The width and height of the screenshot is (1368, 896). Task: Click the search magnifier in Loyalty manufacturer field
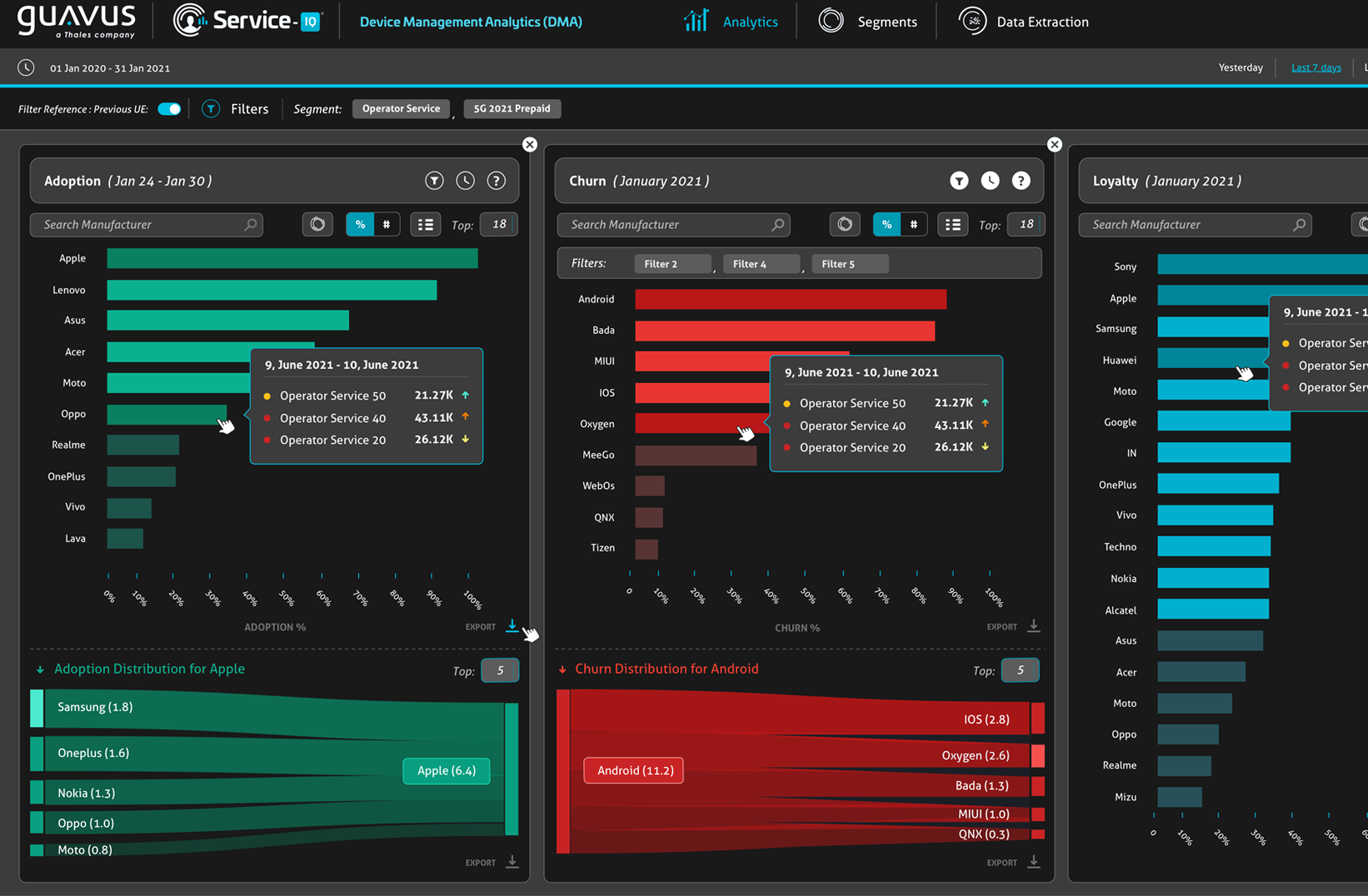tap(1299, 225)
